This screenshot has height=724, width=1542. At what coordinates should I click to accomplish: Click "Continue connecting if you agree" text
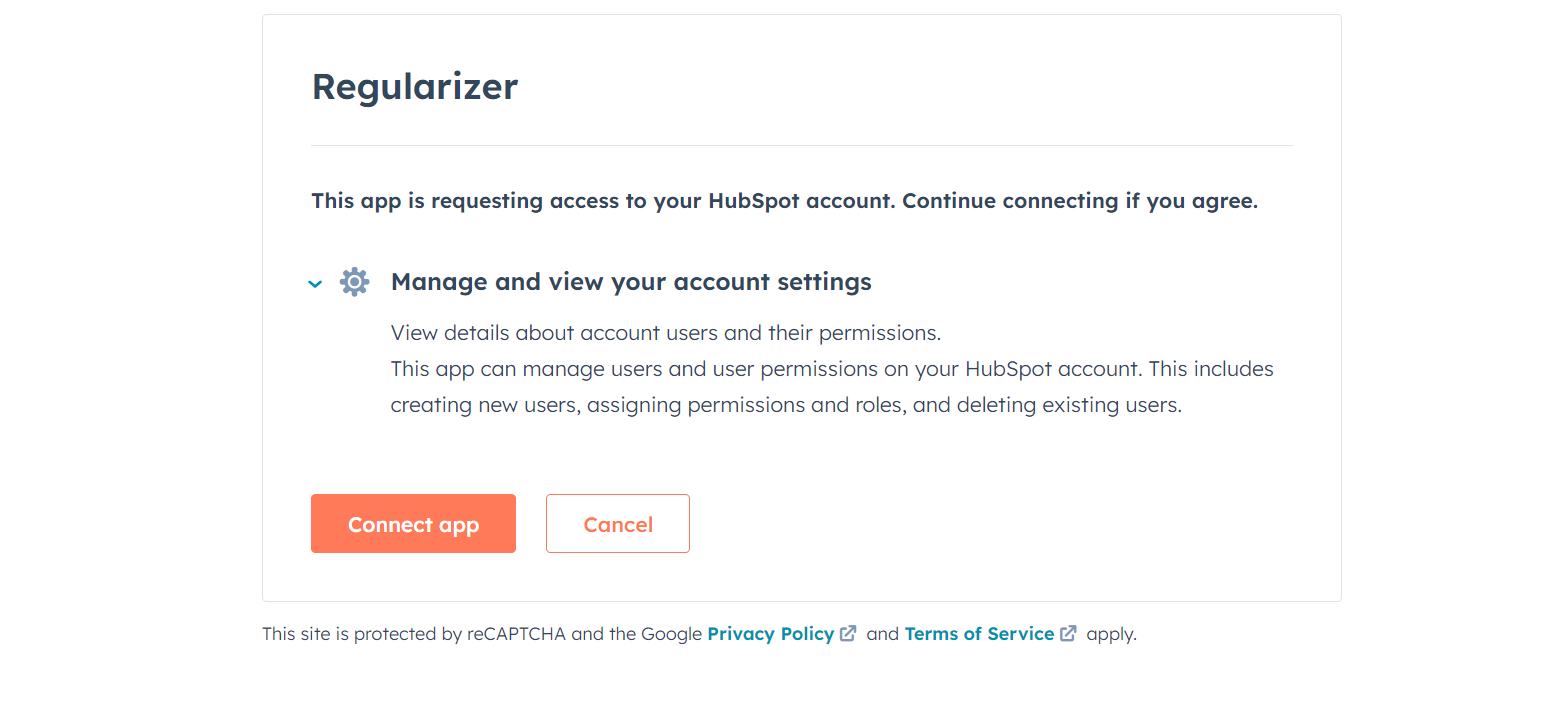click(1080, 201)
